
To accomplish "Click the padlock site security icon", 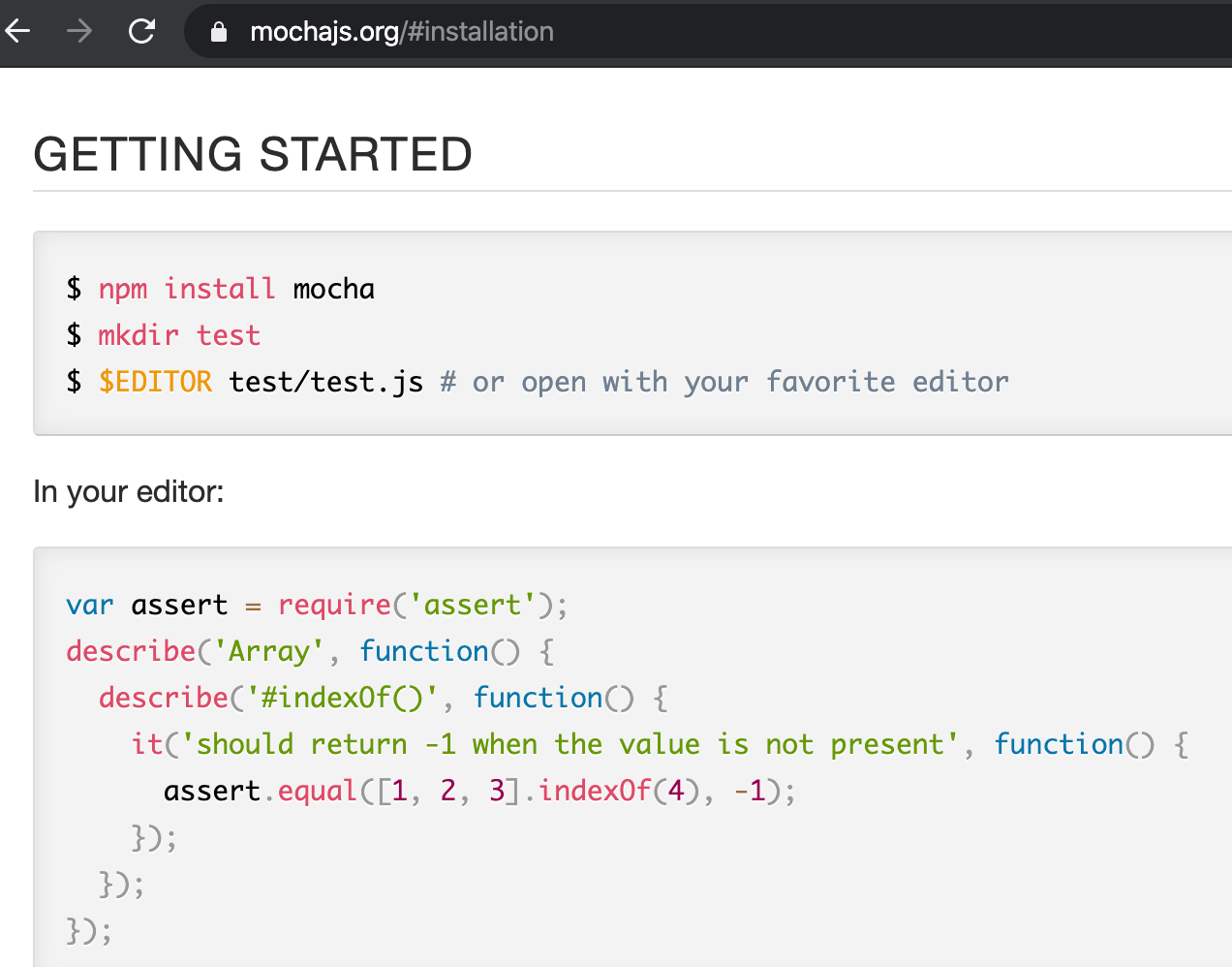I will tap(219, 32).
